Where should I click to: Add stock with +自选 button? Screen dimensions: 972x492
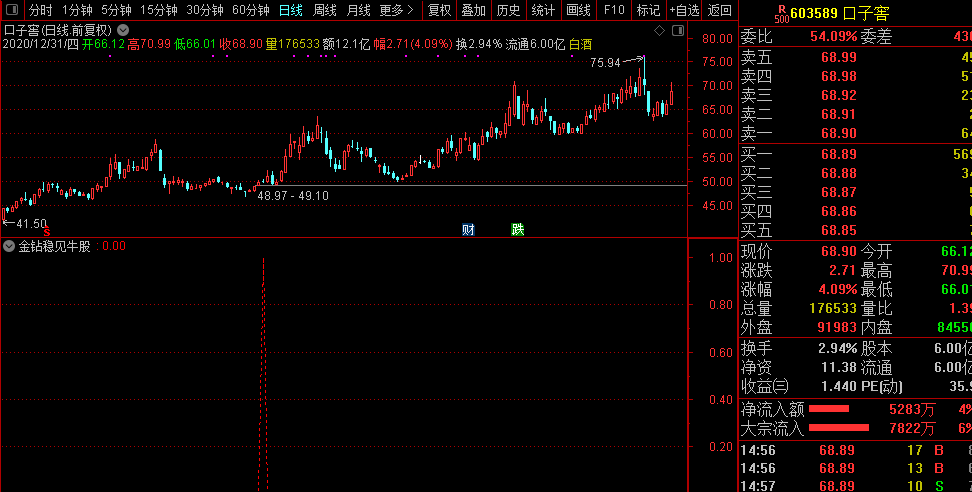tap(684, 10)
